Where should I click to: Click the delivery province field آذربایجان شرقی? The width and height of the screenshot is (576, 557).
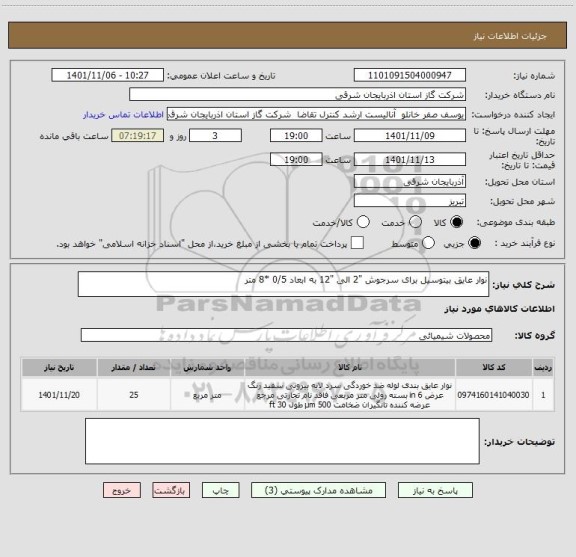click(410, 182)
